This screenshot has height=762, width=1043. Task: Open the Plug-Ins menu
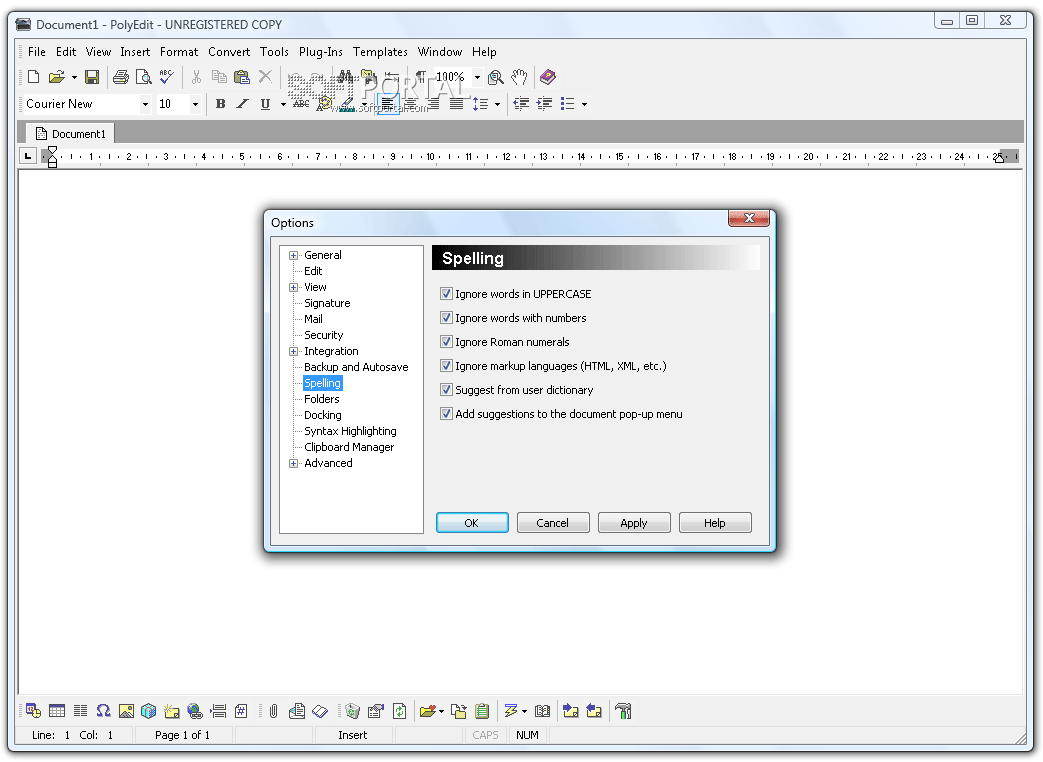(x=320, y=52)
